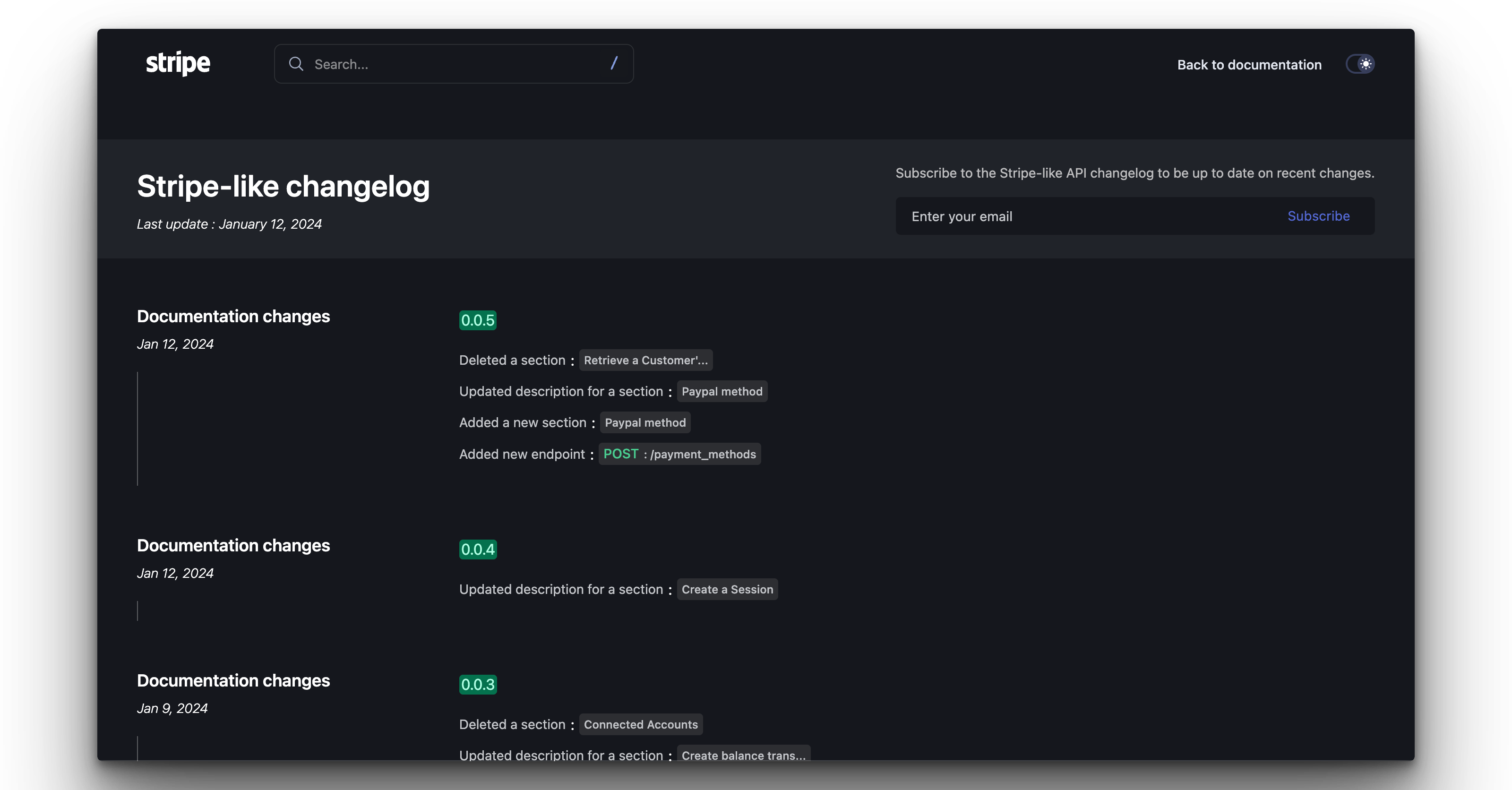
Task: Click the magnifying glass search icon
Action: point(296,64)
